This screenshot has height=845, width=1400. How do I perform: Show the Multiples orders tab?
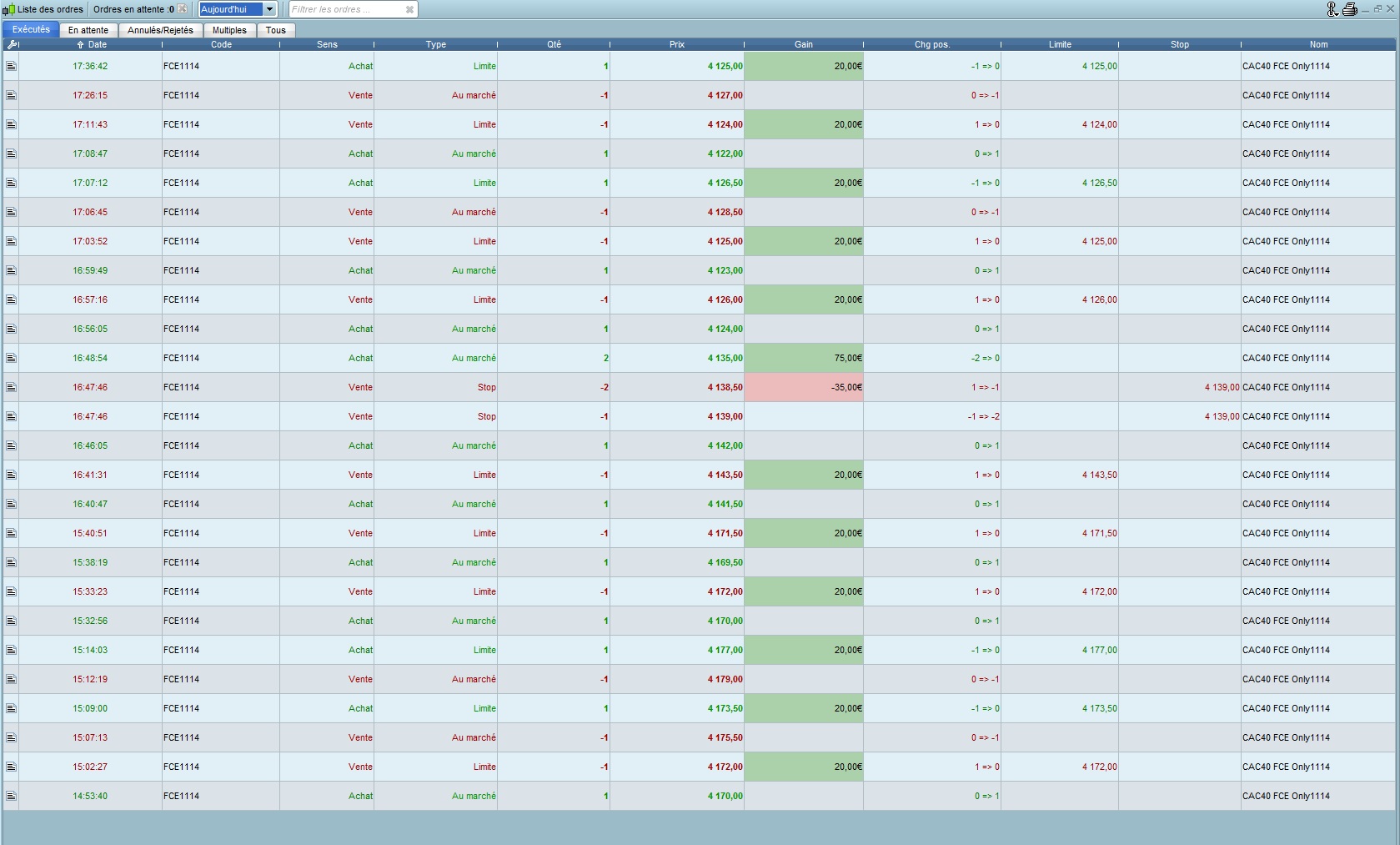229,30
